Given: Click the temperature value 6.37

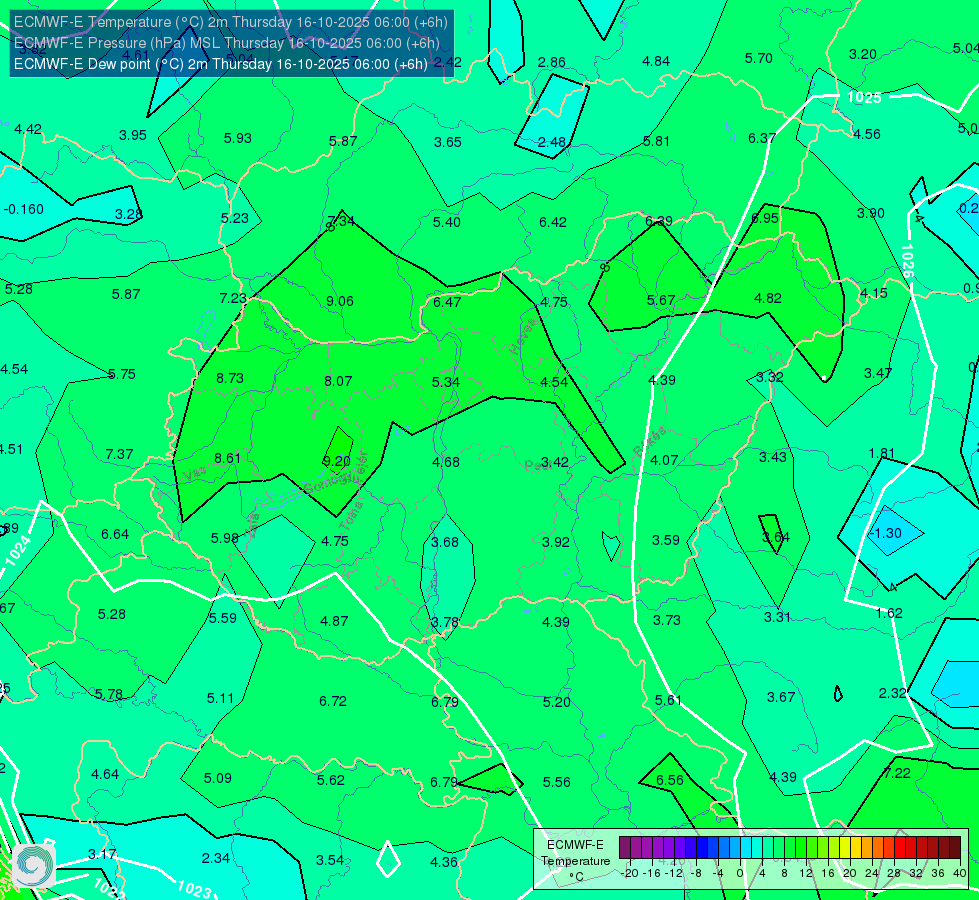Looking at the screenshot, I should point(762,138).
